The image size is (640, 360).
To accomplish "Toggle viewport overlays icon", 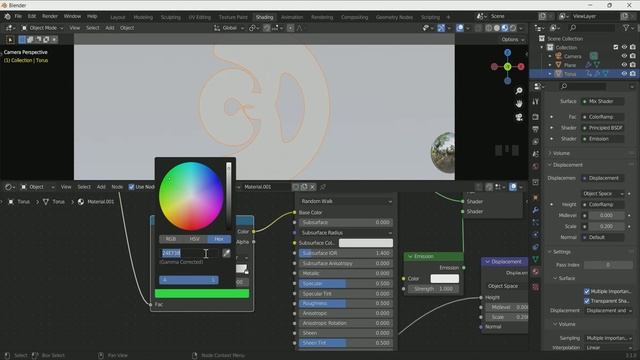I will tap(460, 28).
